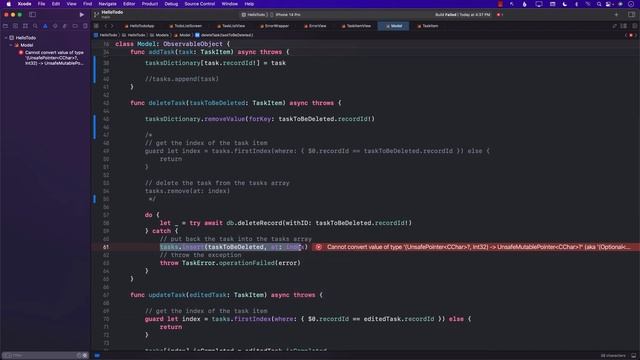Click the red error icon on line 61
Image resolution: width=640 pixels, height=360 pixels.
319,247
